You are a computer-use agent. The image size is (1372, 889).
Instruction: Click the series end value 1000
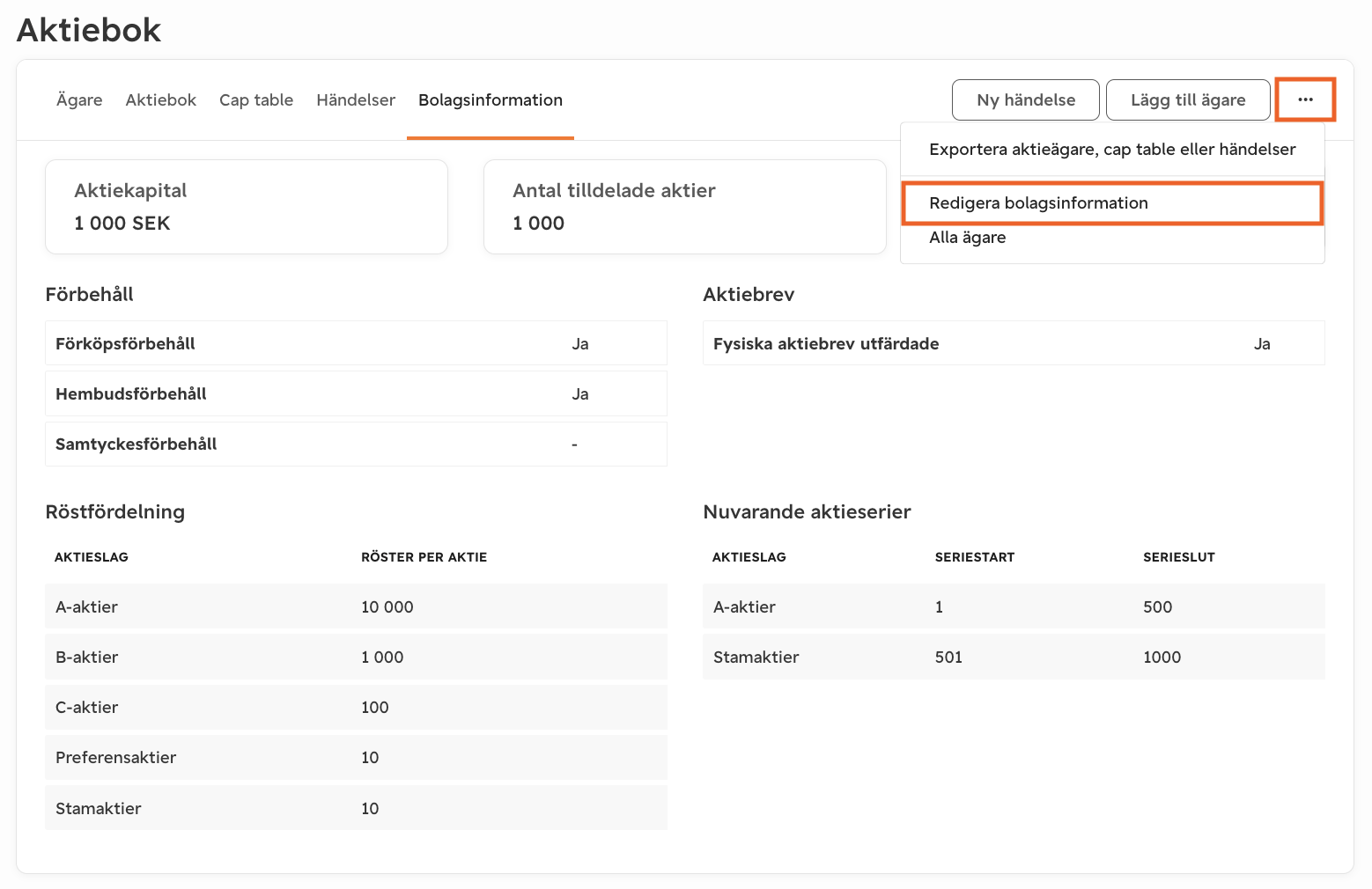pyautogui.click(x=1162, y=657)
